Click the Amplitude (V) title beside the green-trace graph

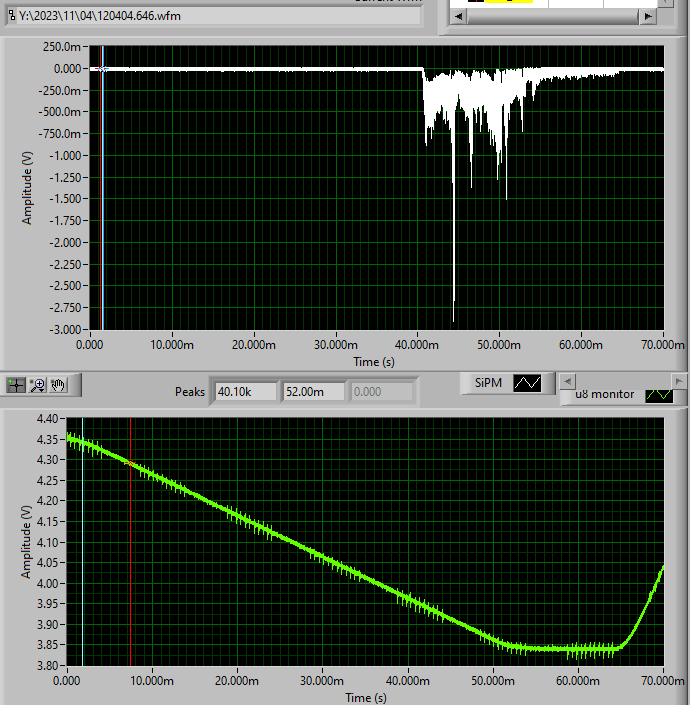tap(27, 542)
